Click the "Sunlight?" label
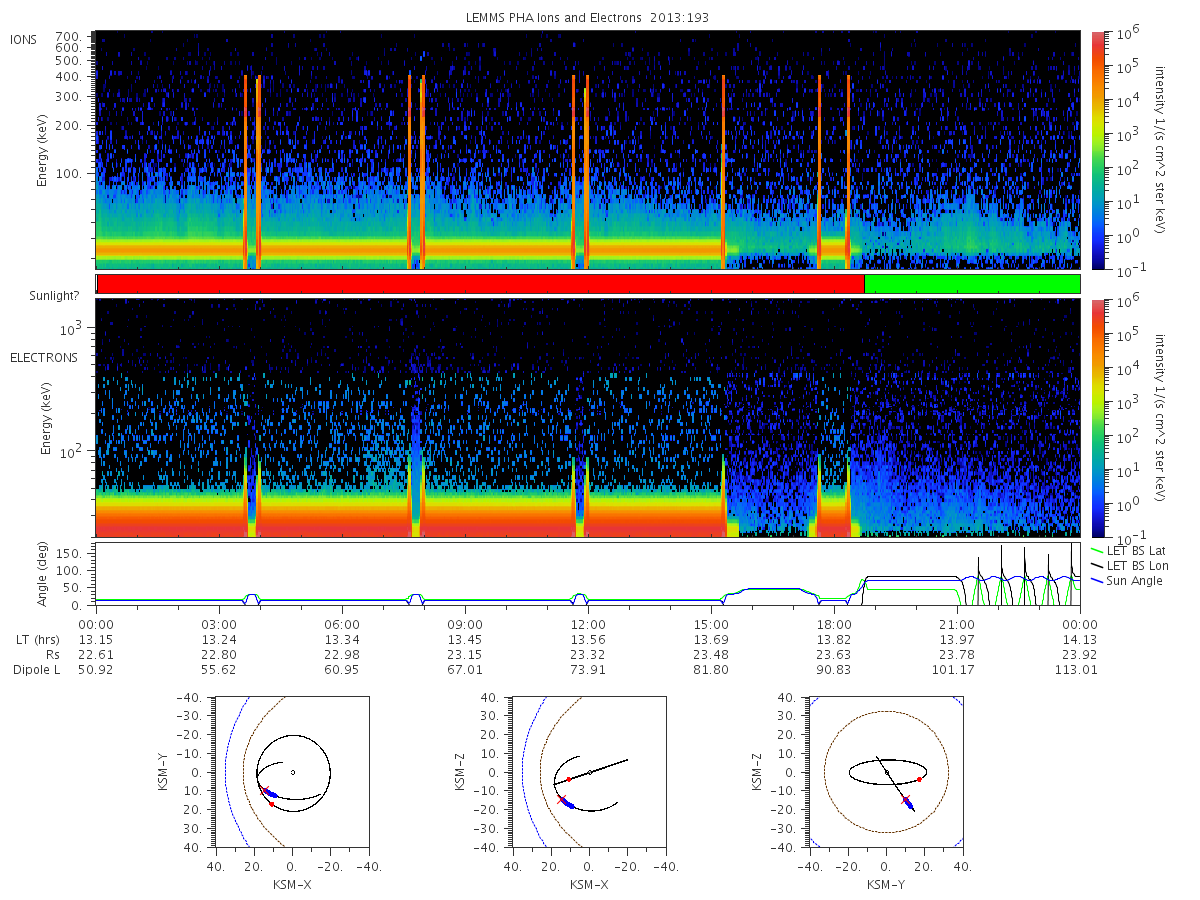1200x900 pixels. (56, 294)
